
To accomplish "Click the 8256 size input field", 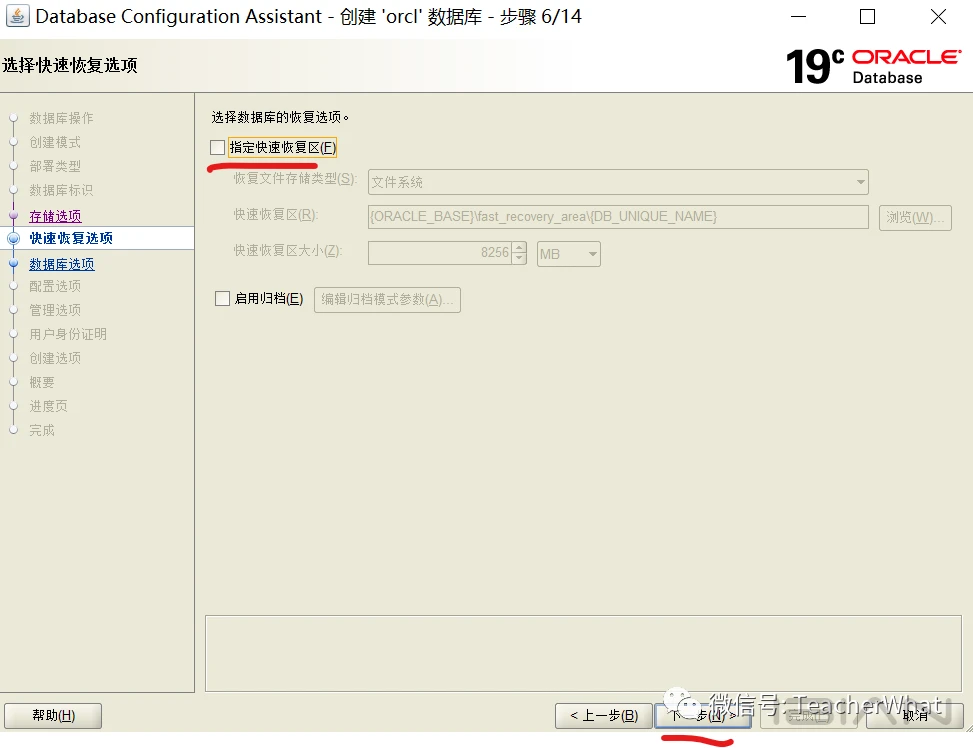I will [x=440, y=253].
